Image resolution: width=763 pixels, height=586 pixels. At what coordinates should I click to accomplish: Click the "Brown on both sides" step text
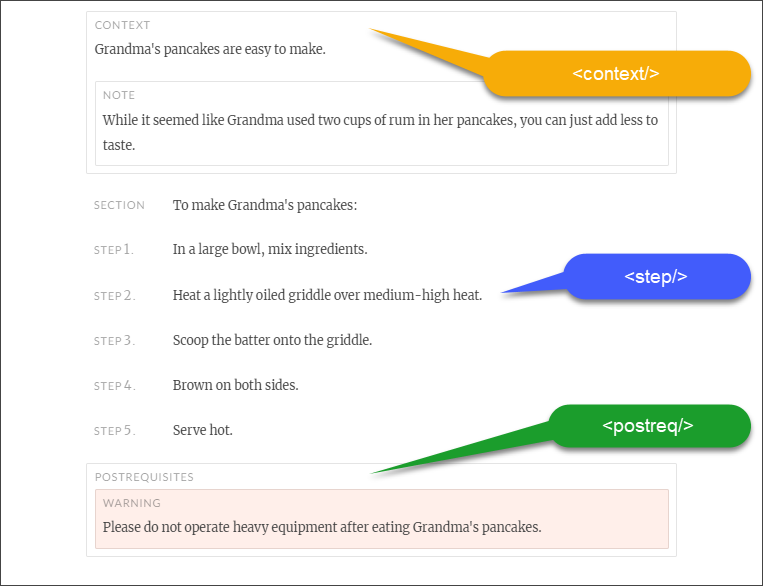pyautogui.click(x=235, y=385)
